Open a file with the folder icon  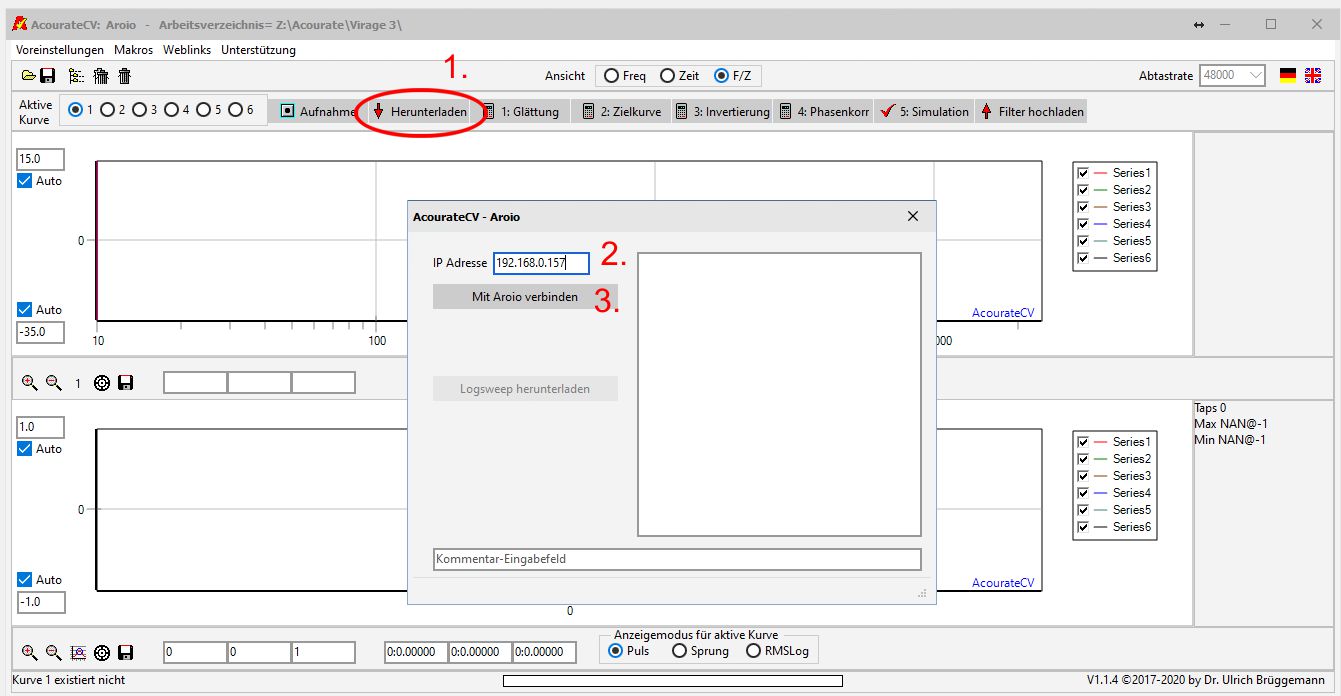pos(29,75)
